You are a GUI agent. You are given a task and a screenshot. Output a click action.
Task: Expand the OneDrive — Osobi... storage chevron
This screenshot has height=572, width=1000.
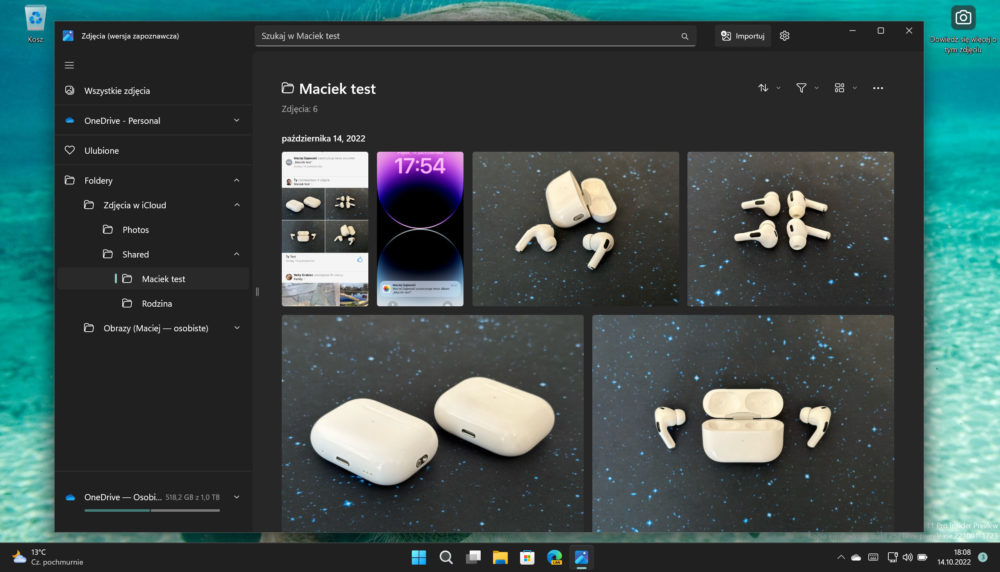coord(237,497)
